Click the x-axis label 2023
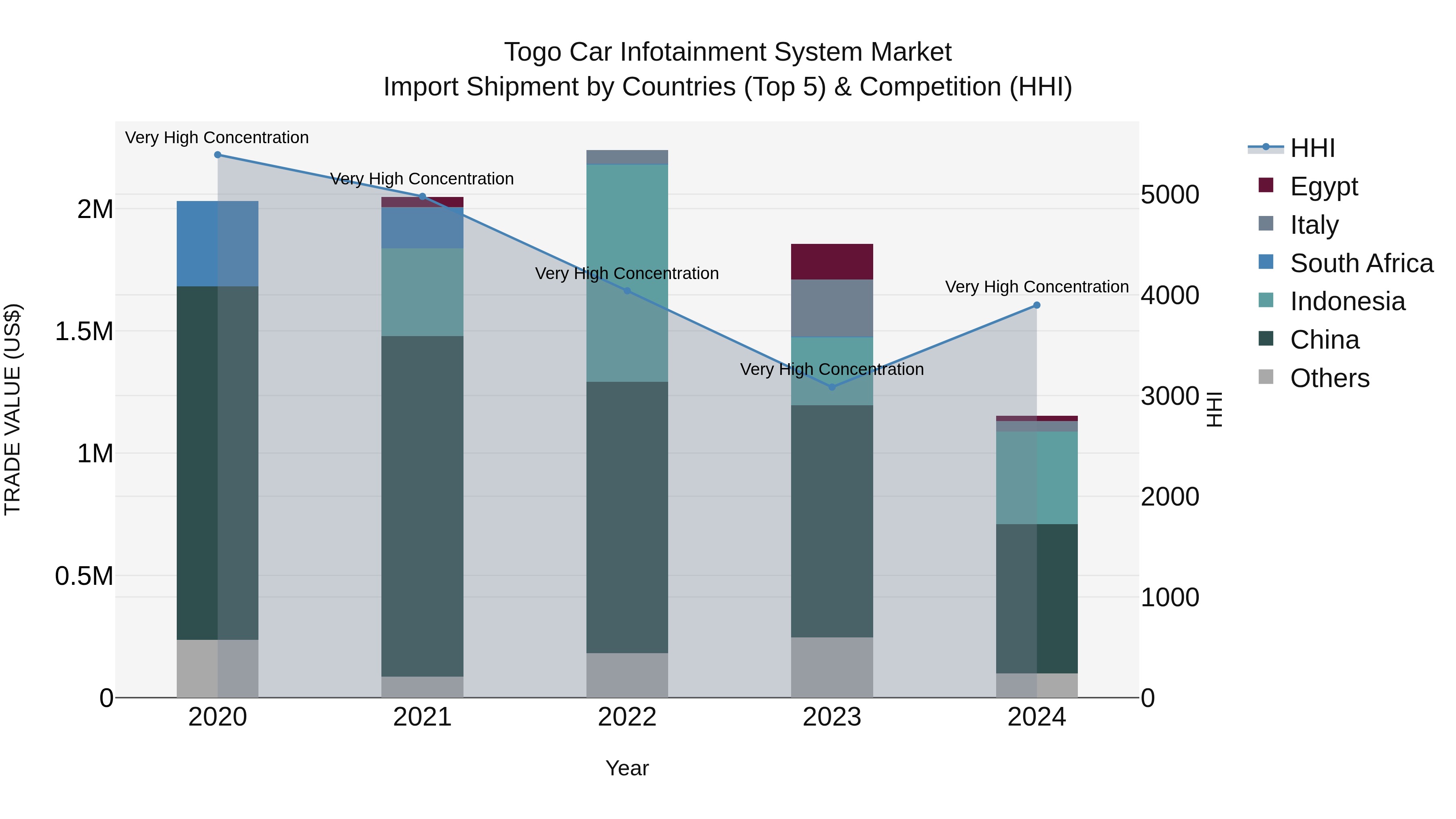This screenshot has height=819, width=1456. click(832, 717)
